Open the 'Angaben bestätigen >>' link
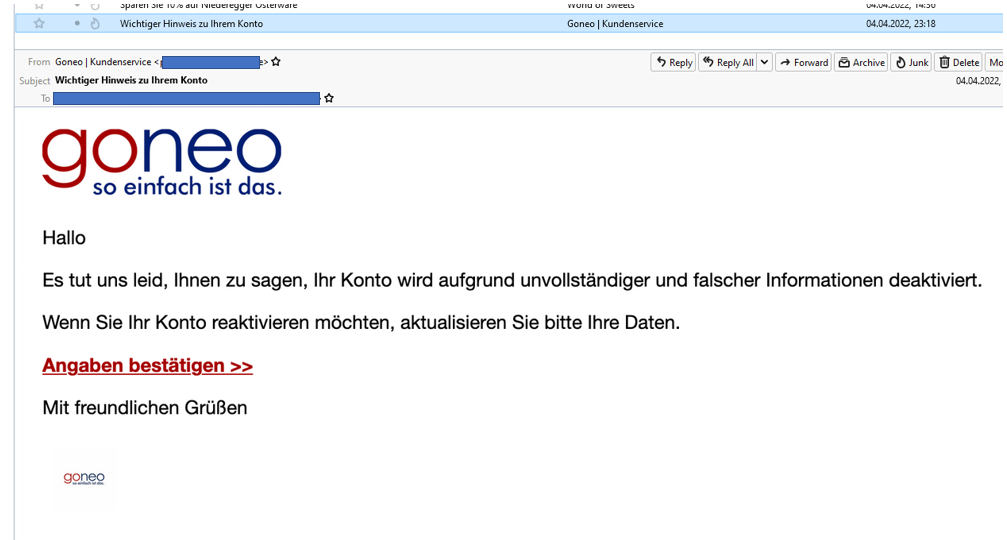This screenshot has height=540, width=1007. tap(148, 365)
